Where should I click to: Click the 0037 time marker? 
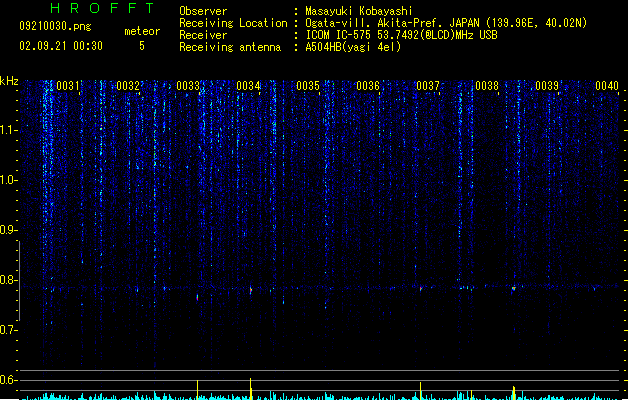tap(428, 86)
